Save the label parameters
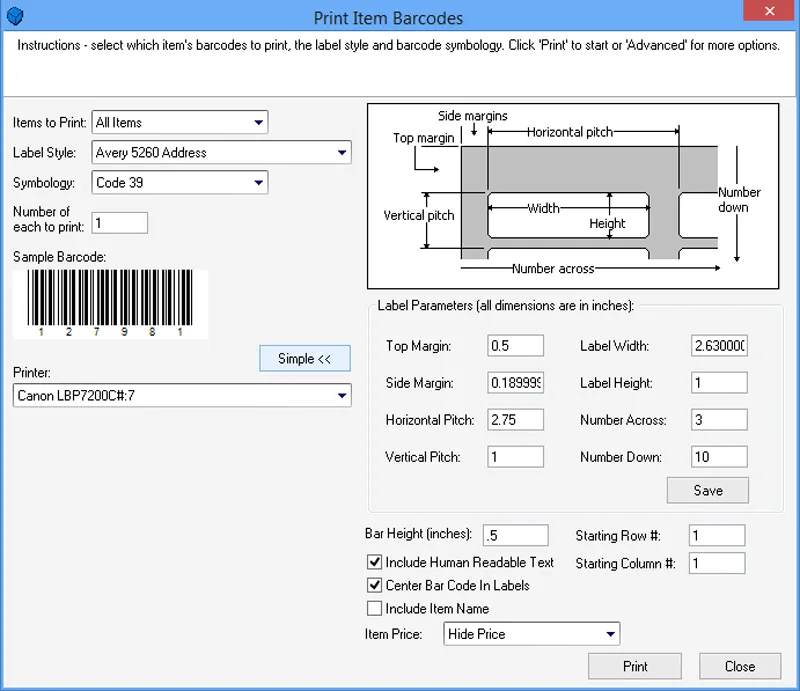The width and height of the screenshot is (800, 691). [x=708, y=490]
